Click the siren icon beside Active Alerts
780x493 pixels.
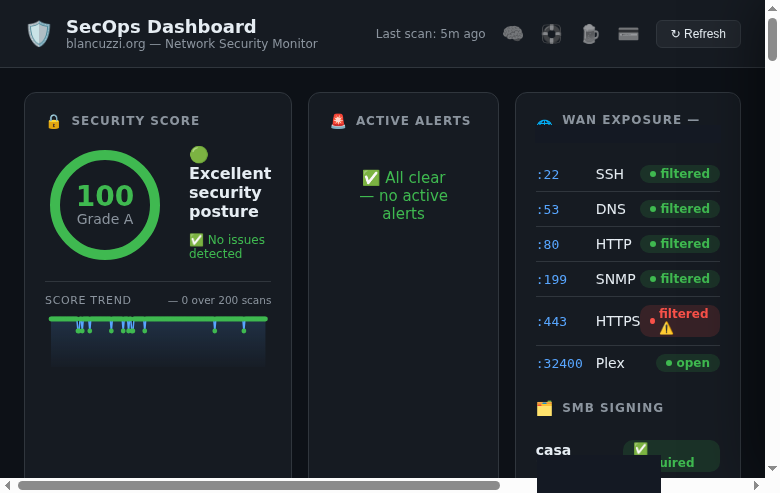click(x=338, y=121)
